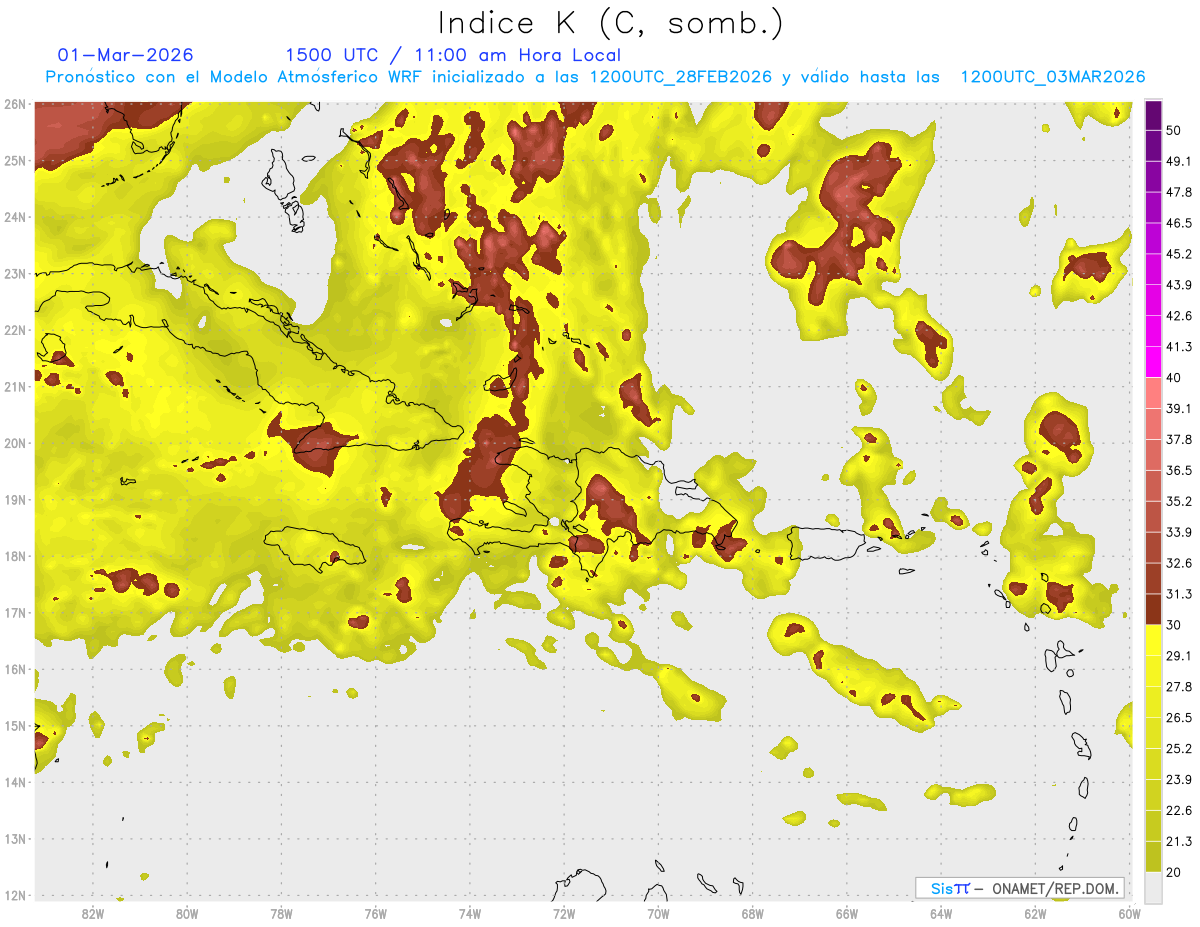The width and height of the screenshot is (1200, 927).
Task: Click the map title "Indice K (C, somb.)"
Action: coord(611,23)
